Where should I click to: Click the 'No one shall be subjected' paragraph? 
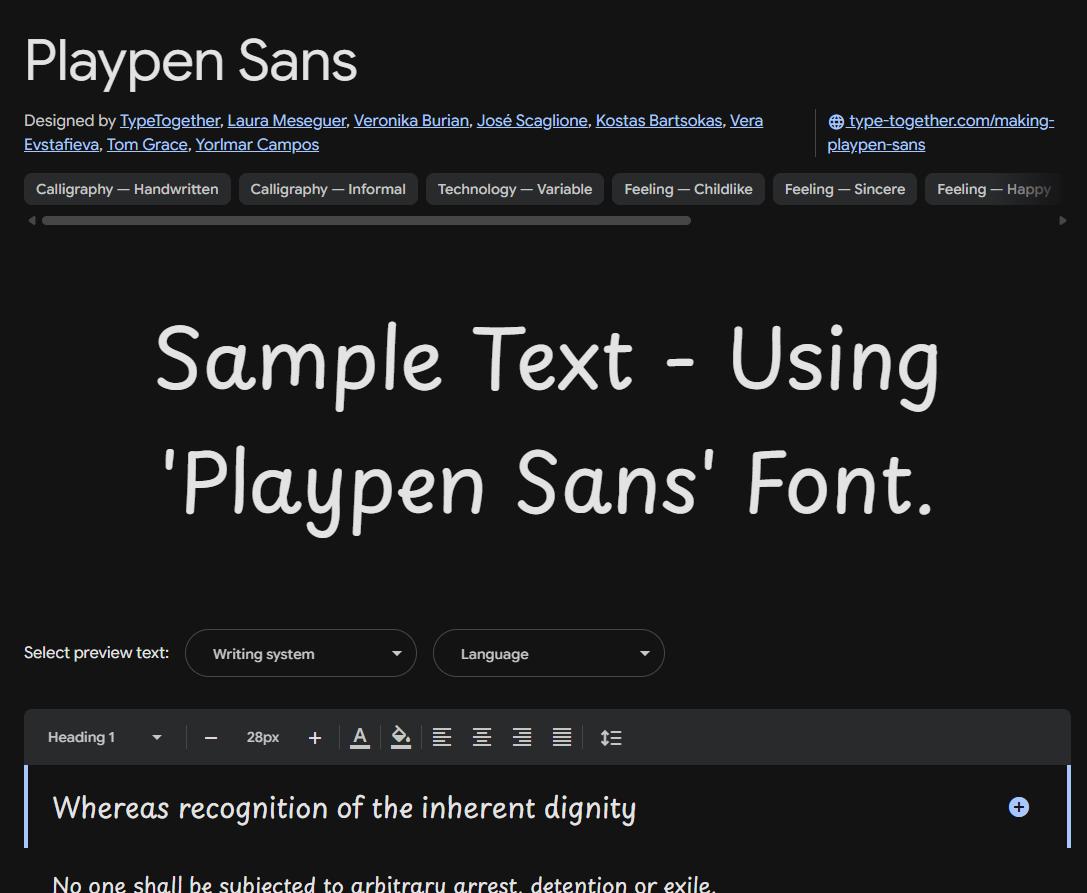pos(384,884)
